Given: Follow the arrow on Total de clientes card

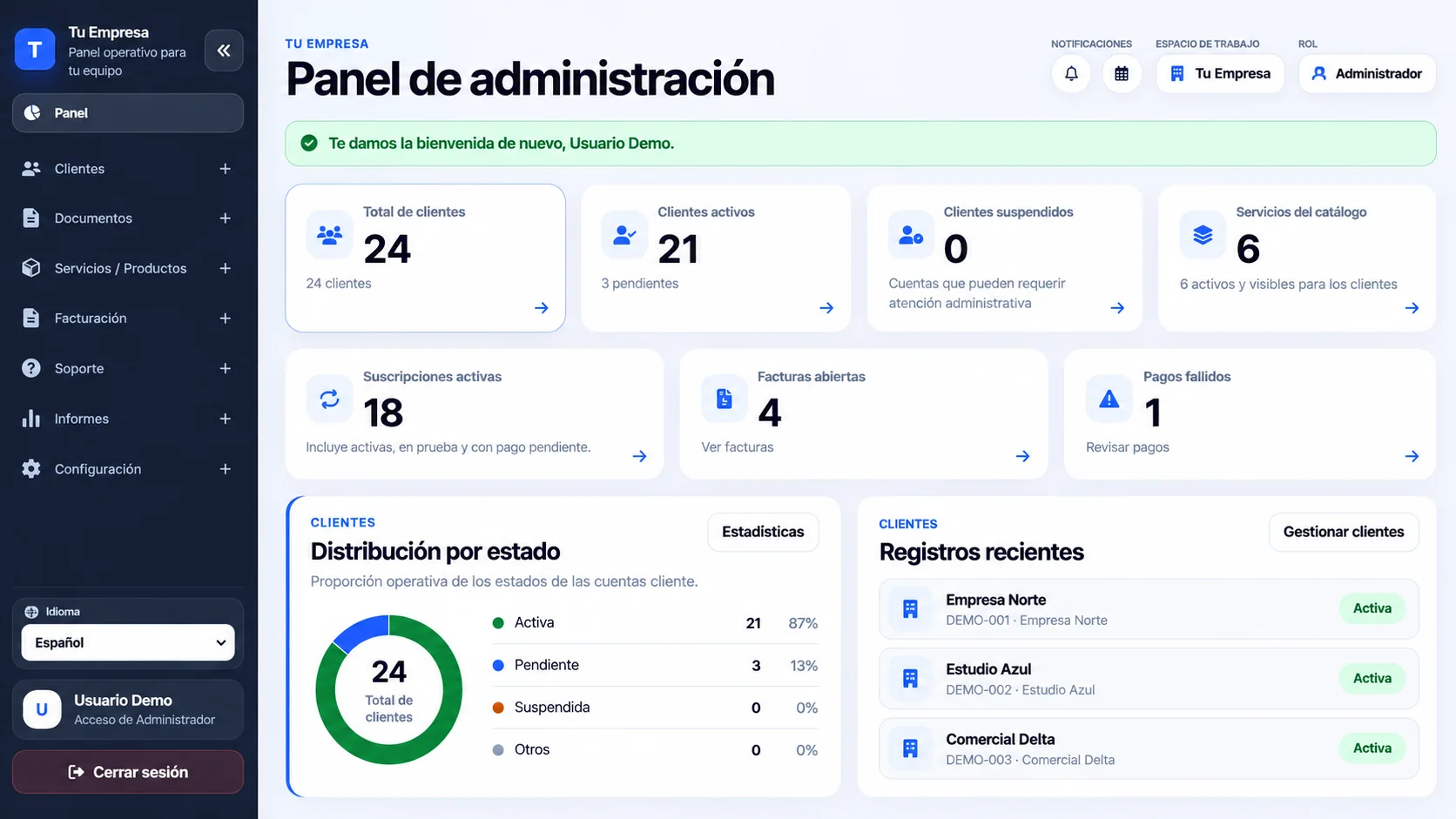Looking at the screenshot, I should [542, 308].
